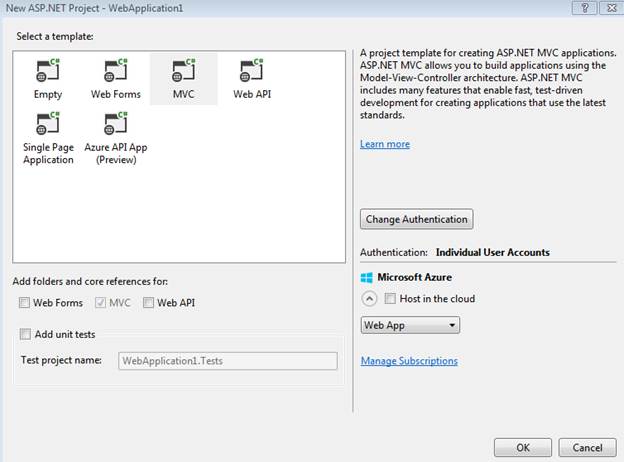Open the Learn more link

385,144
